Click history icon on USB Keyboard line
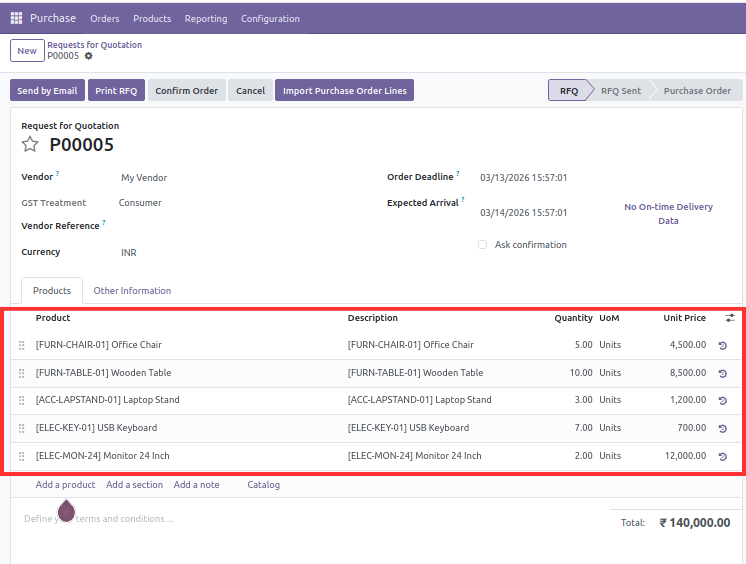Screen dimensions: 746x564 click(x=723, y=429)
